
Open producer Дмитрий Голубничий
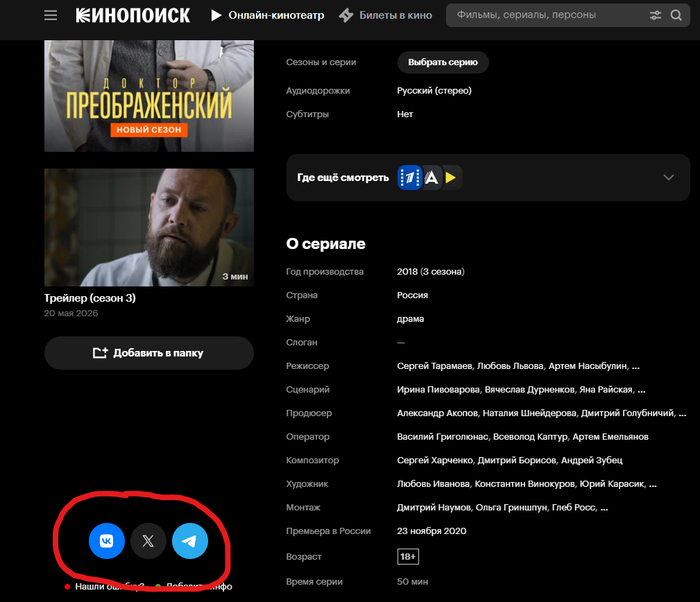tap(627, 413)
